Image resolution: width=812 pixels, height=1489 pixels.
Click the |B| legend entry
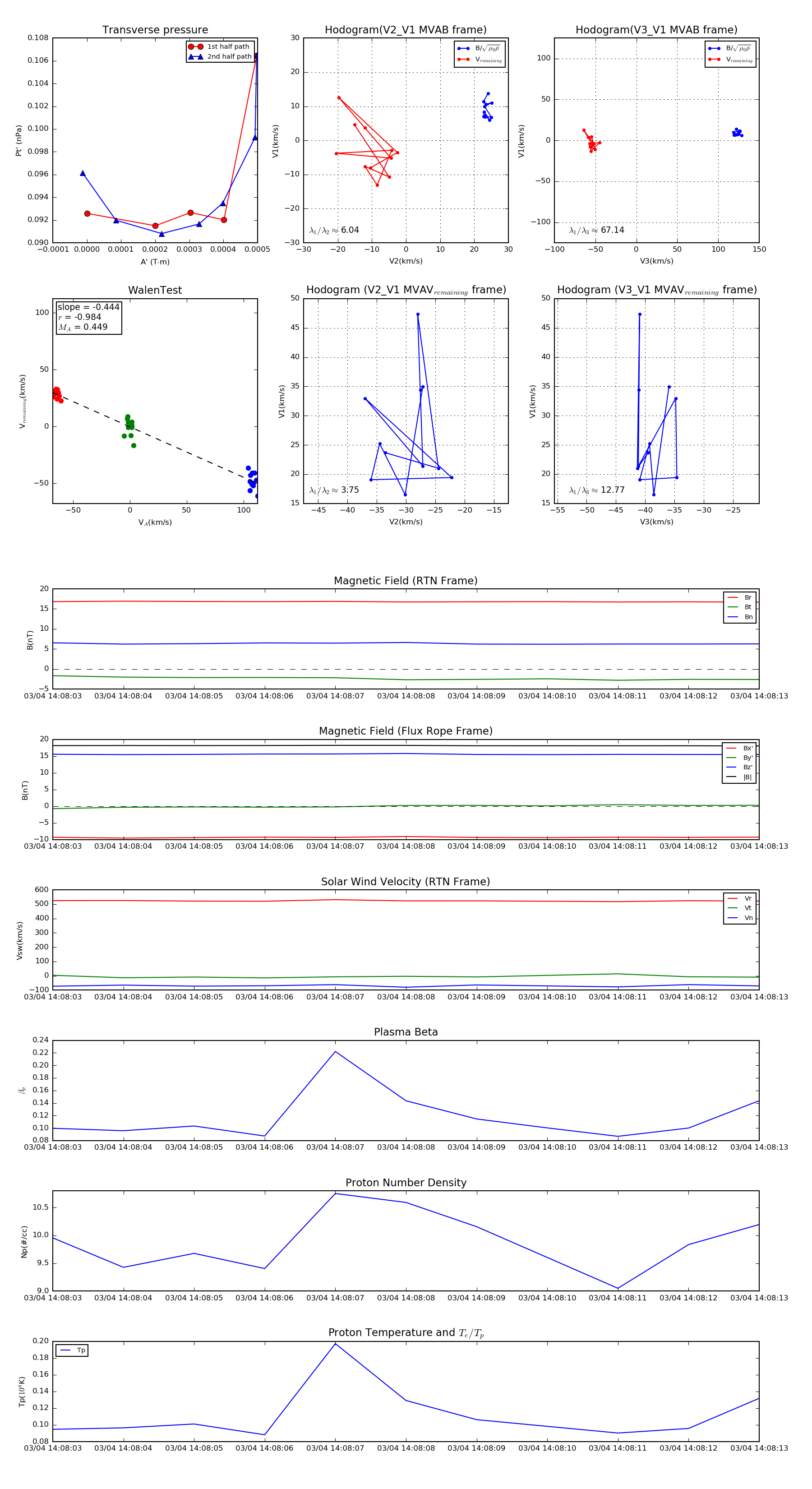point(739,777)
